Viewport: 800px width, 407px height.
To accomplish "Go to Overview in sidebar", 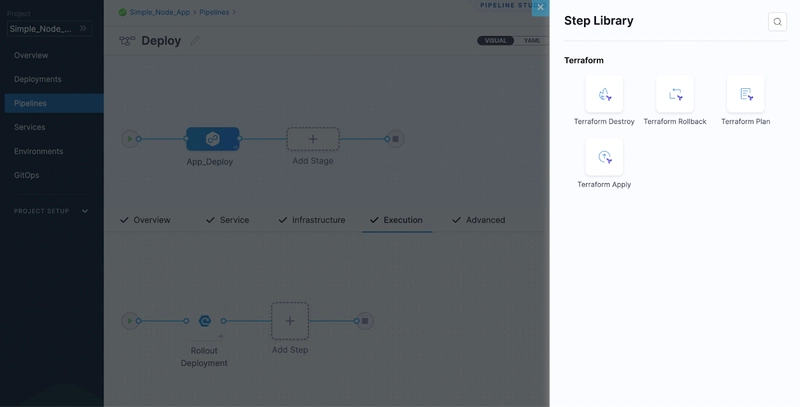I will 31,55.
